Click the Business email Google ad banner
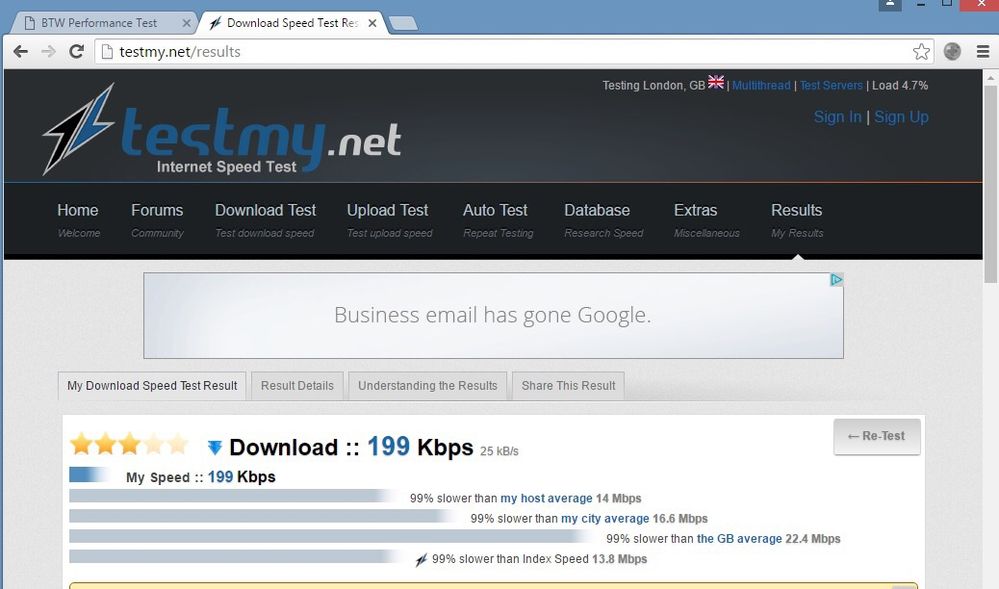999x589 pixels. (x=493, y=316)
